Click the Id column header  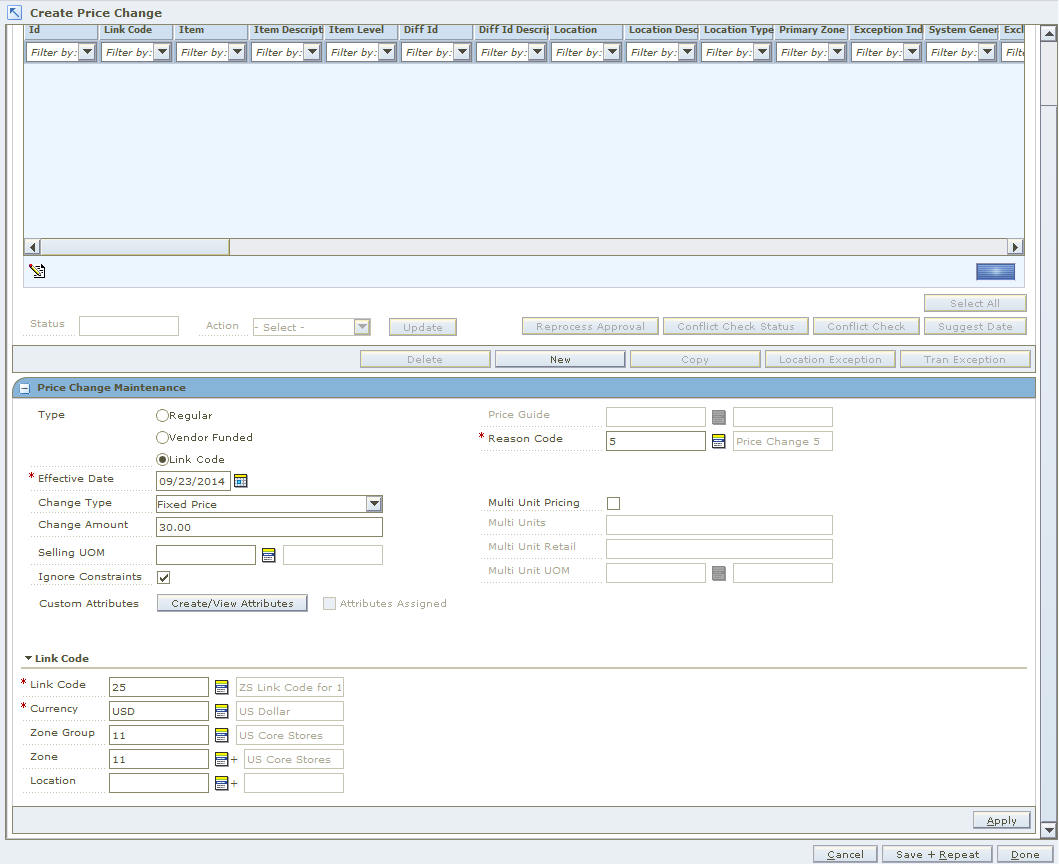[x=61, y=30]
